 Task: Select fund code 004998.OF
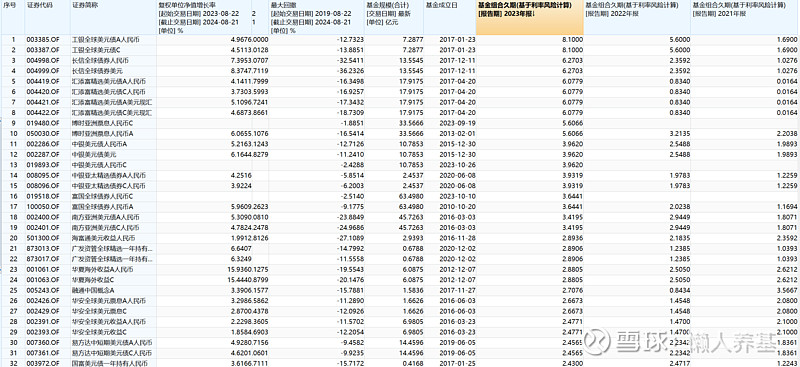click(43, 60)
